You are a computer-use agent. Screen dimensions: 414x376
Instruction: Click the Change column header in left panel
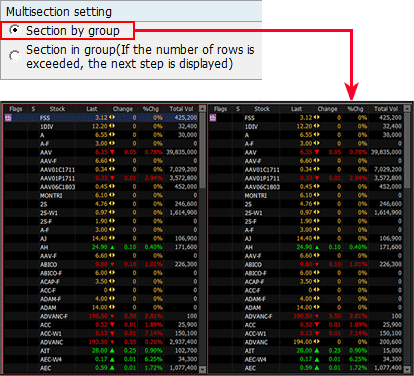click(x=123, y=109)
